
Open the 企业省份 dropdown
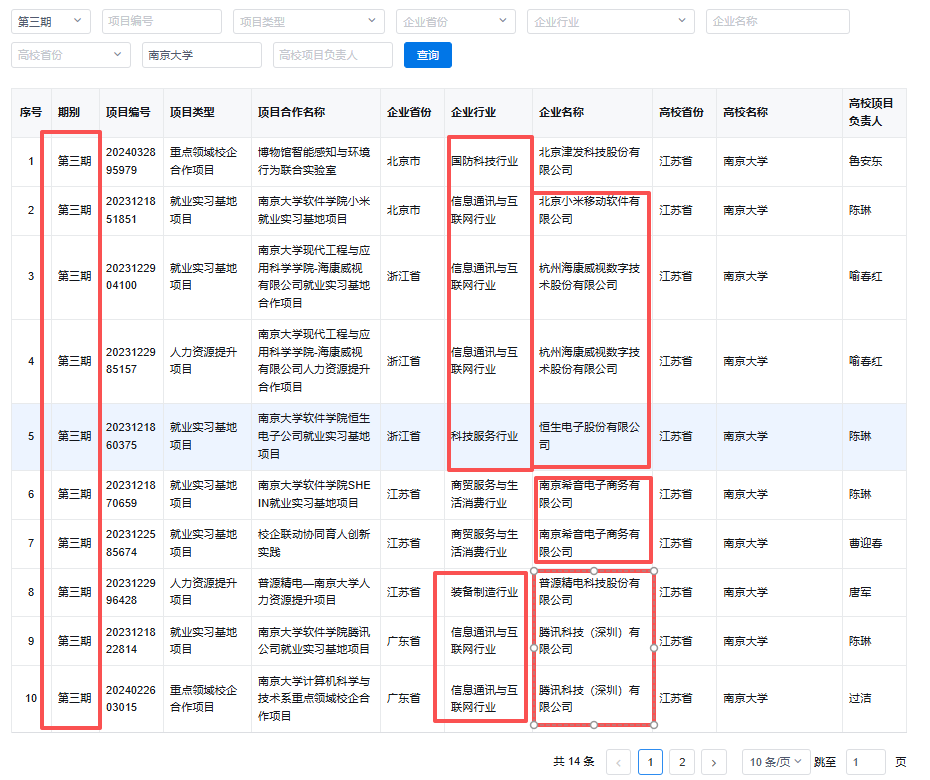point(456,21)
